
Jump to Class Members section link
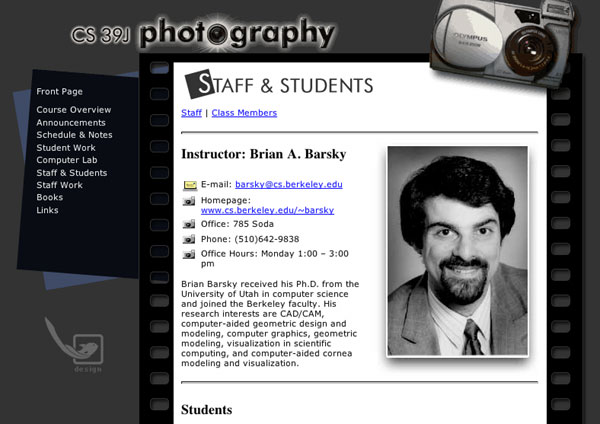(244, 113)
